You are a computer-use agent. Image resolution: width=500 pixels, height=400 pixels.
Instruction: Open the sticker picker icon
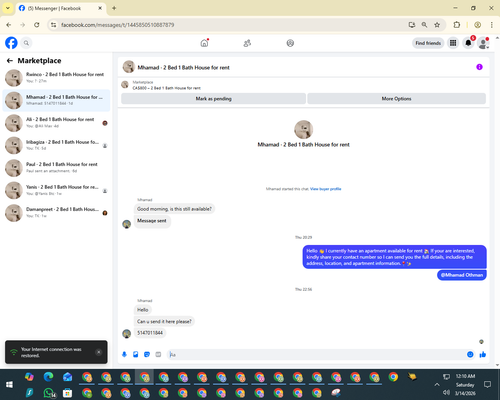[147, 354]
